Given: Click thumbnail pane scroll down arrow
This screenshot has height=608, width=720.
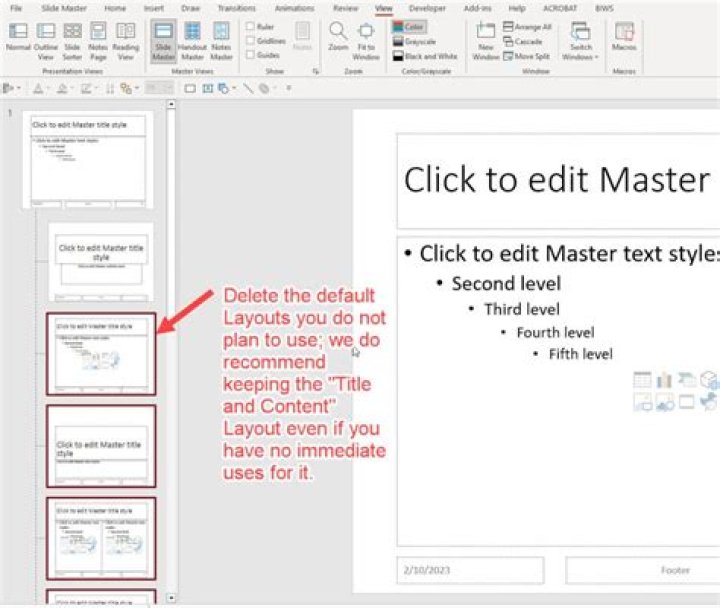Looking at the screenshot, I should pos(171,598).
